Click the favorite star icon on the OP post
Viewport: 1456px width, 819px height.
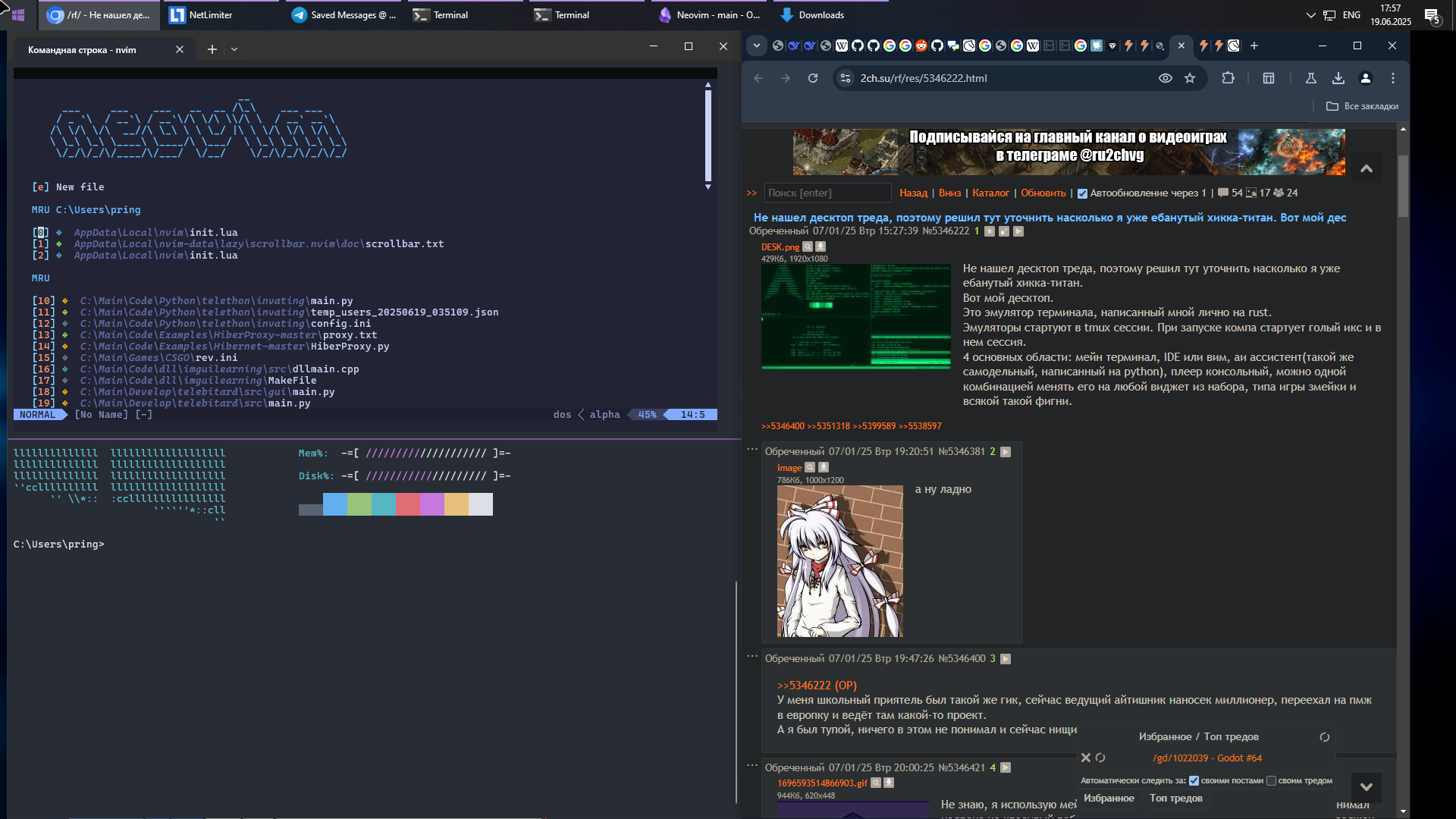[990, 231]
